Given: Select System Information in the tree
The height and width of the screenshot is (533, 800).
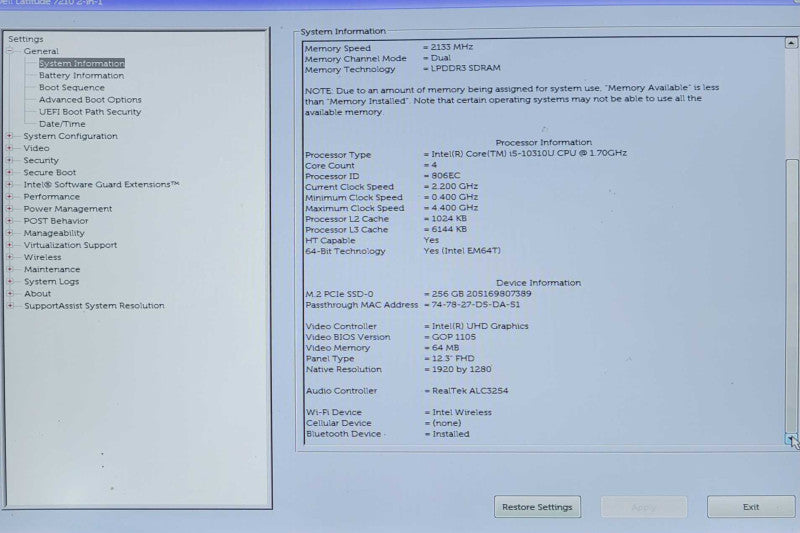Looking at the screenshot, I should (x=82, y=63).
